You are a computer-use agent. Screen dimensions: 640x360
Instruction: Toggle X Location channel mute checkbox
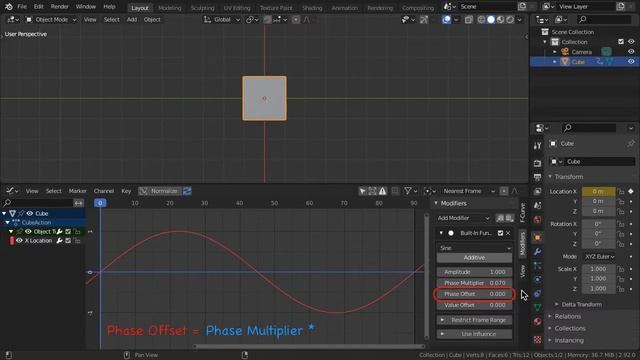tap(68, 241)
